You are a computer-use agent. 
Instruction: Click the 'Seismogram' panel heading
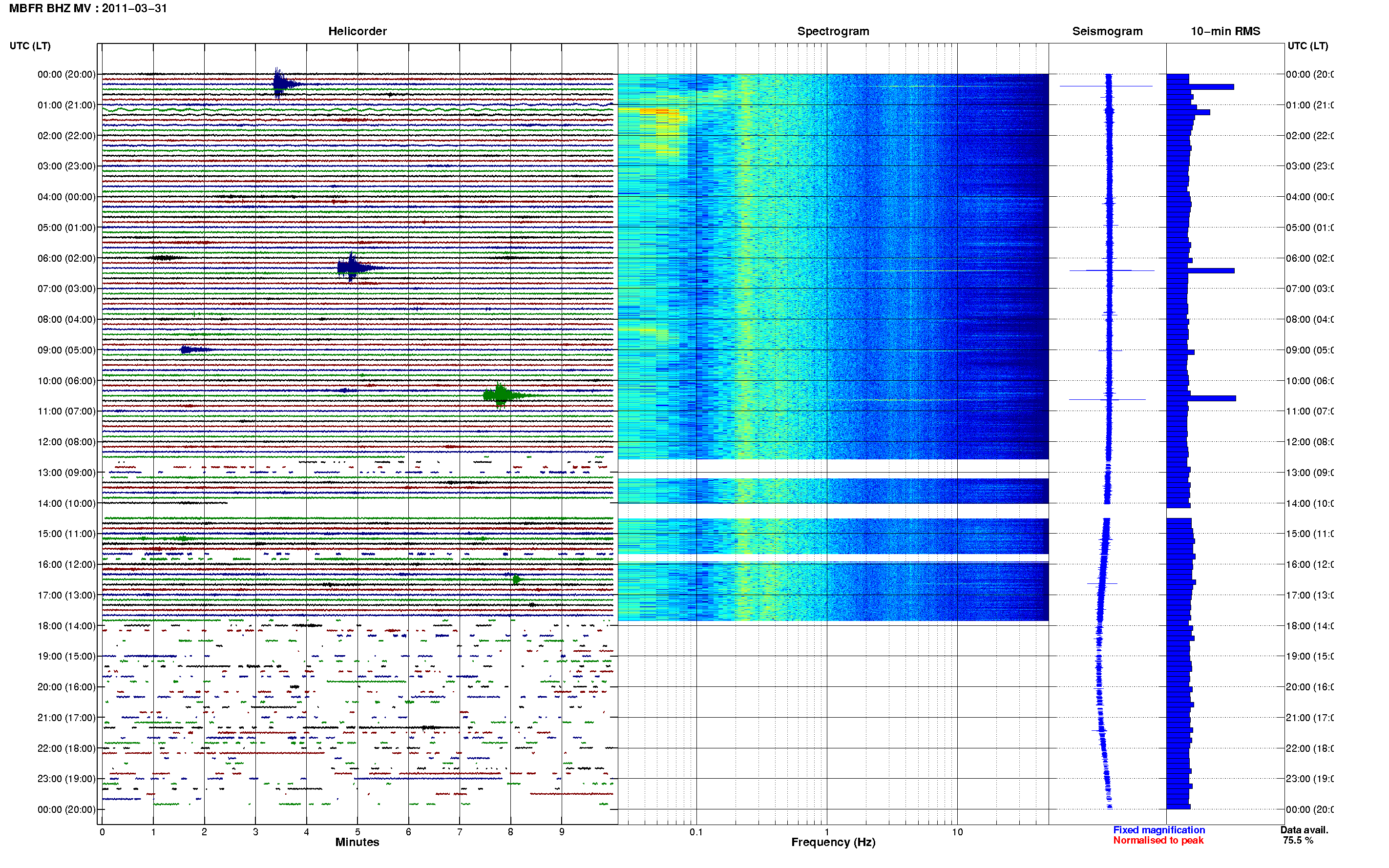(1107, 31)
